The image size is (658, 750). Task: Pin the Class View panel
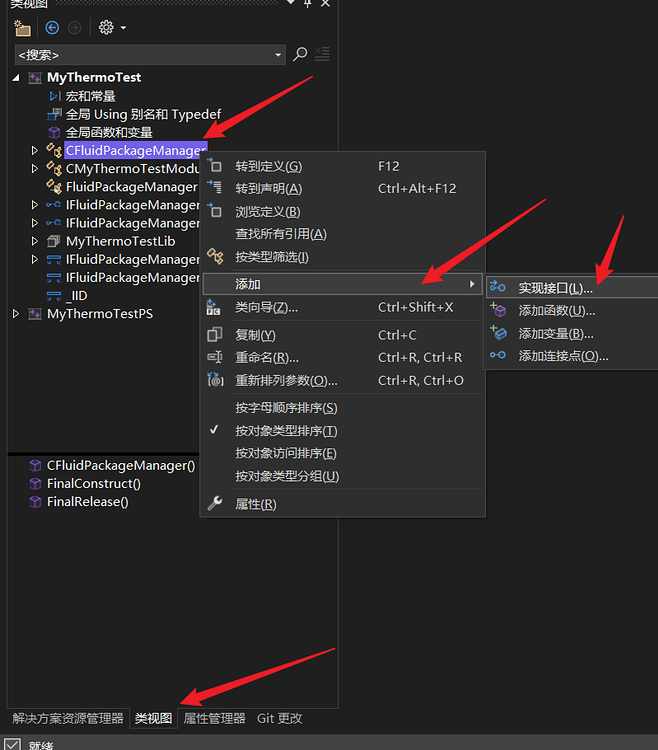click(x=308, y=5)
